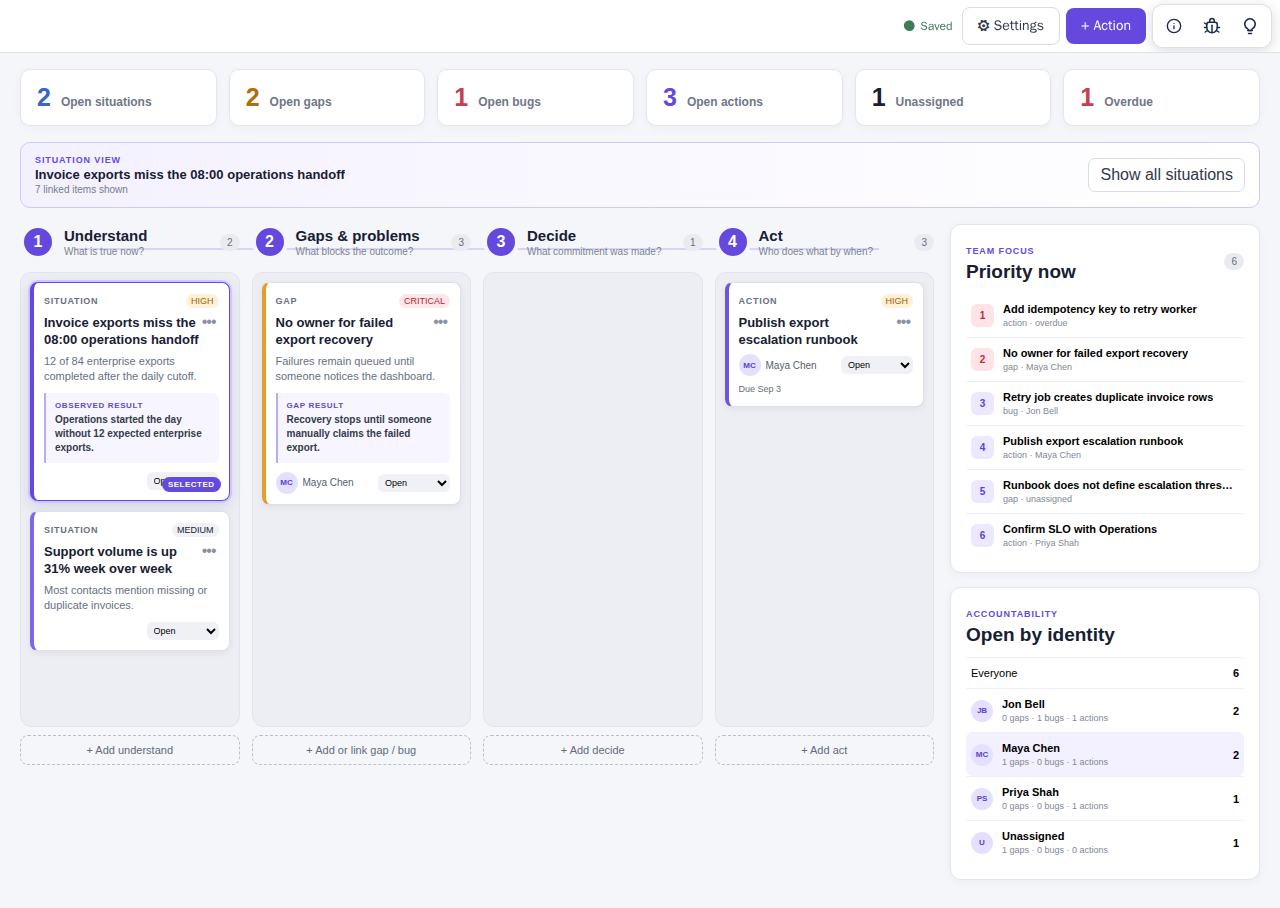Click the + Action button
Screen dimensions: 1280x908
(x=1106, y=26)
